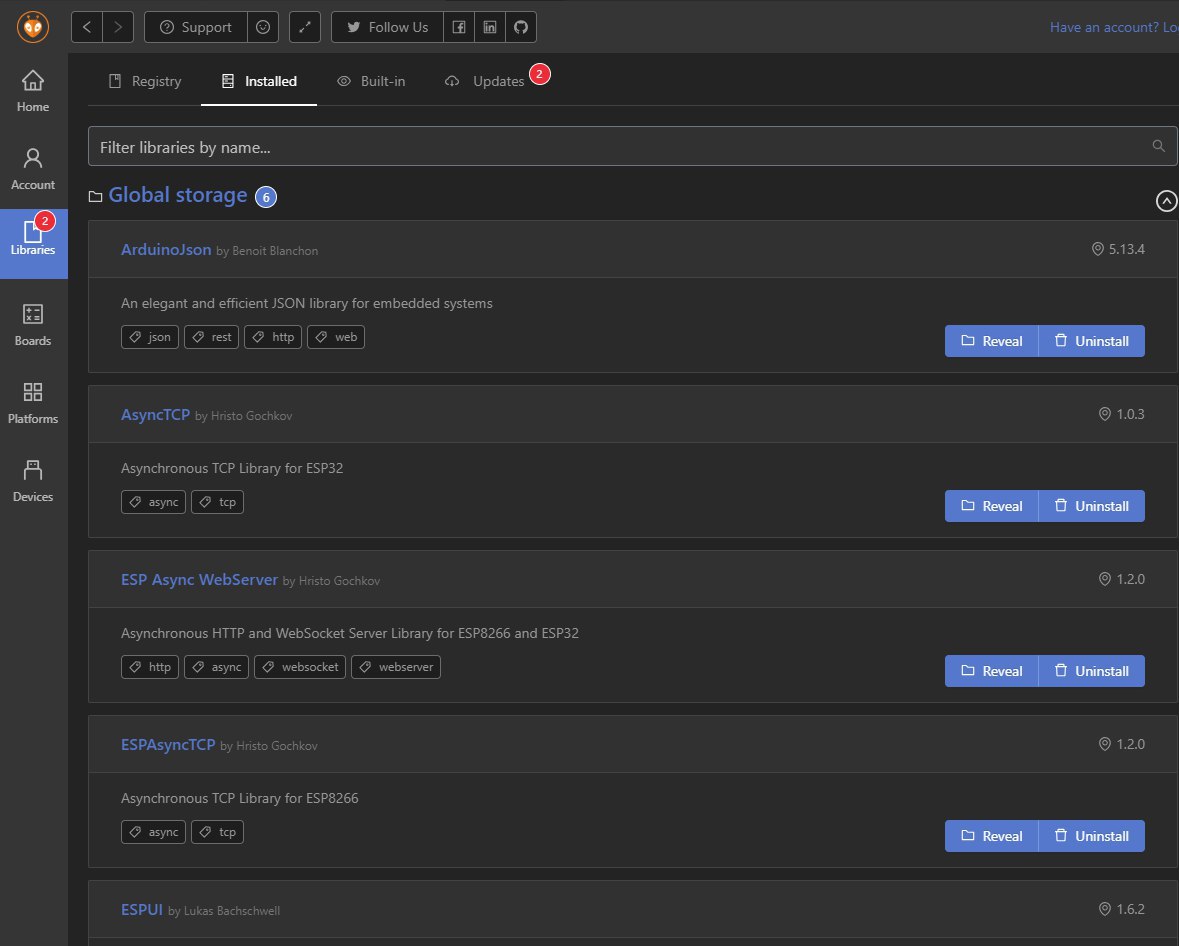Image resolution: width=1179 pixels, height=946 pixels.
Task: Uninstall the ESPAsyncTCP library
Action: 1092,835
